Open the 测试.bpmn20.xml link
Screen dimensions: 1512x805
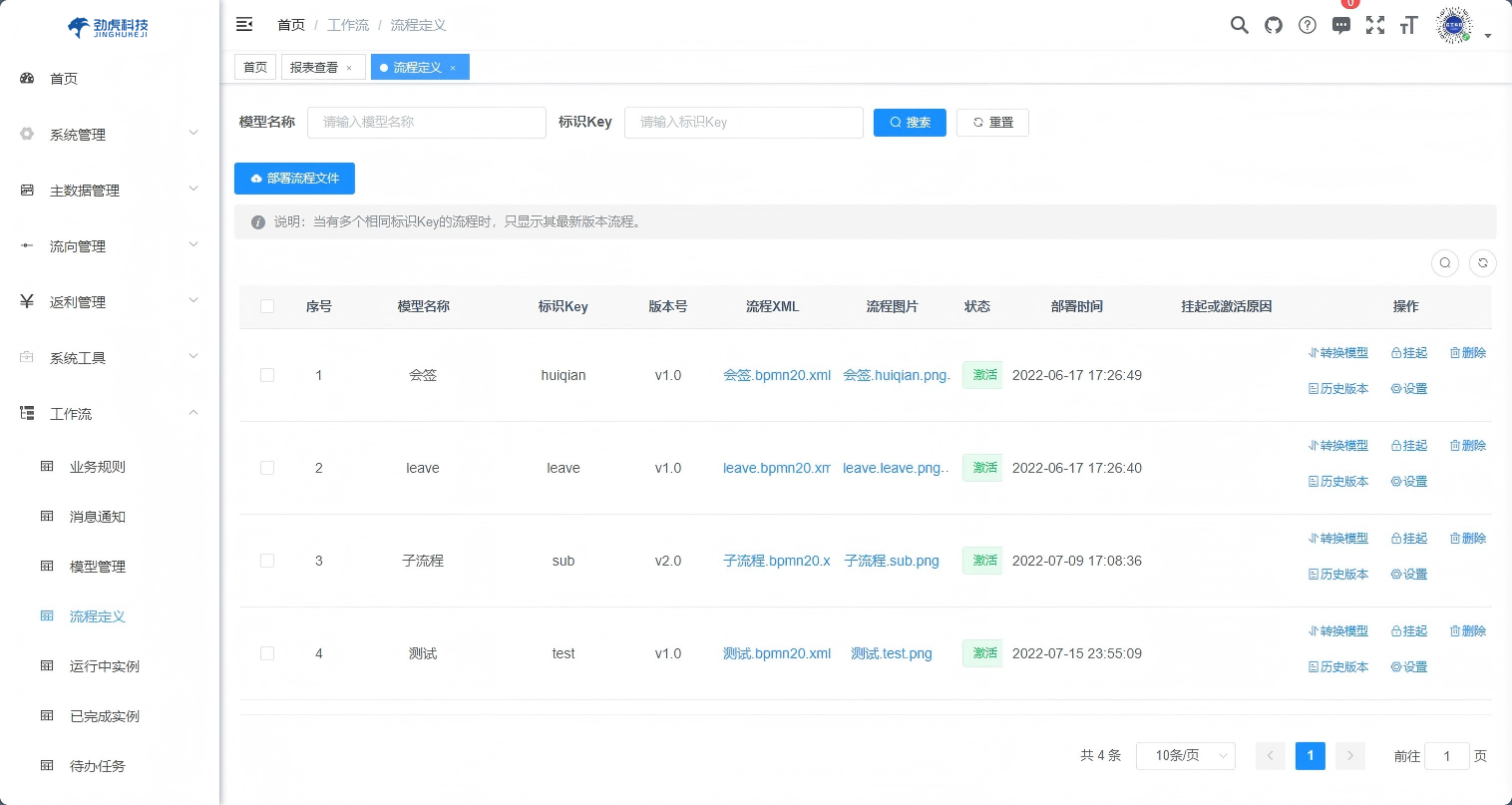coord(777,653)
